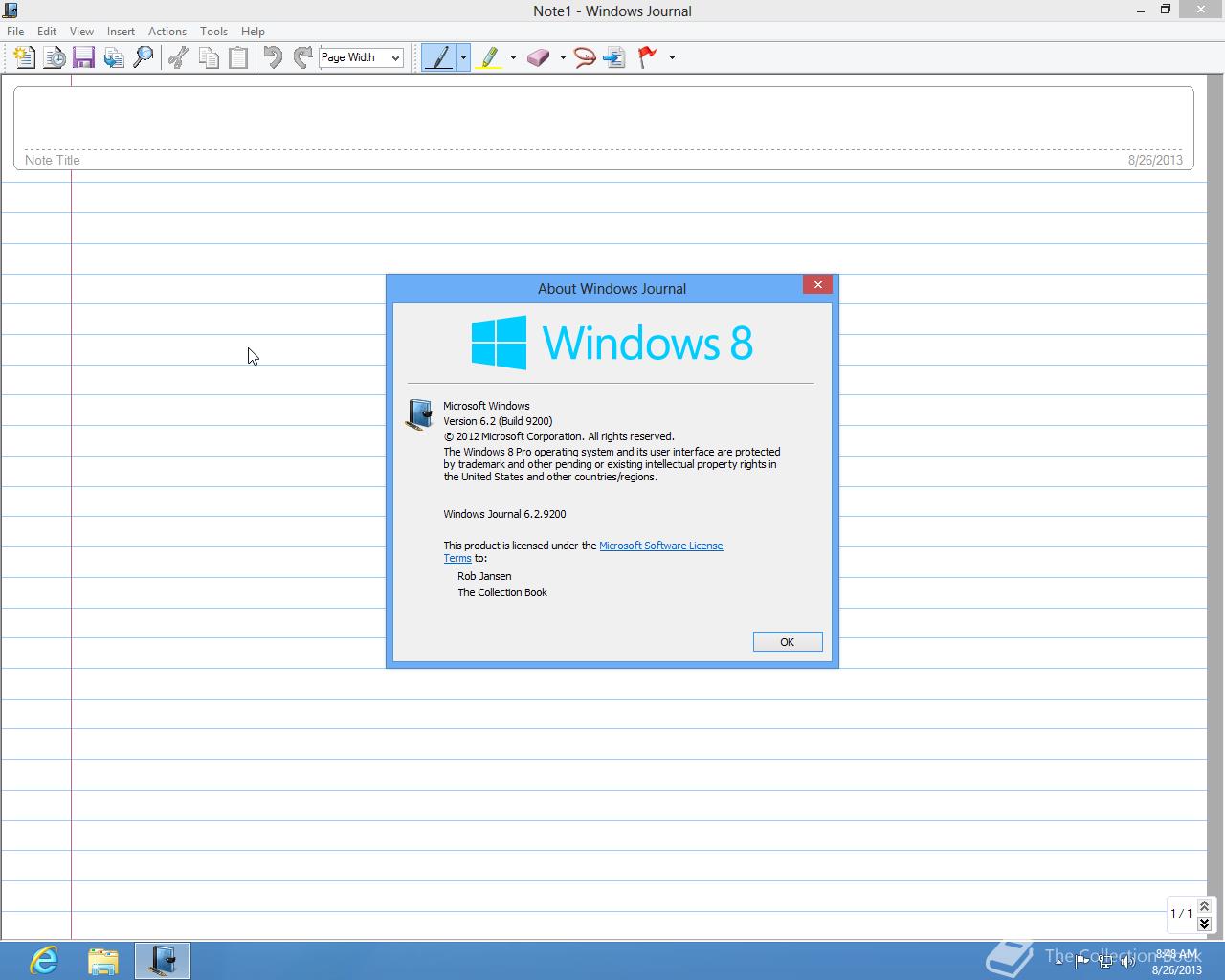Image resolution: width=1225 pixels, height=980 pixels.
Task: Click the volume speaker tray icon
Action: click(1128, 962)
